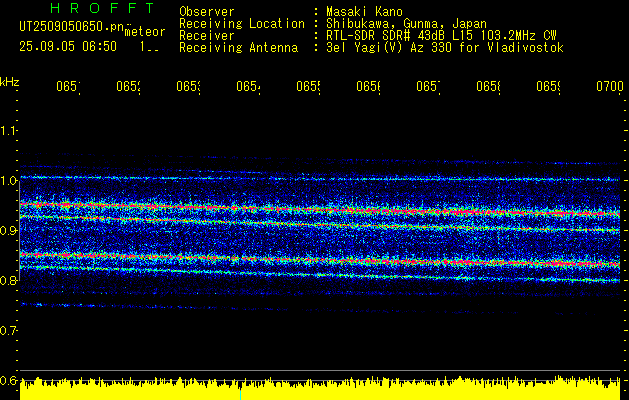Click the 0651 time marker
629x400 pixels.
click(x=68, y=87)
